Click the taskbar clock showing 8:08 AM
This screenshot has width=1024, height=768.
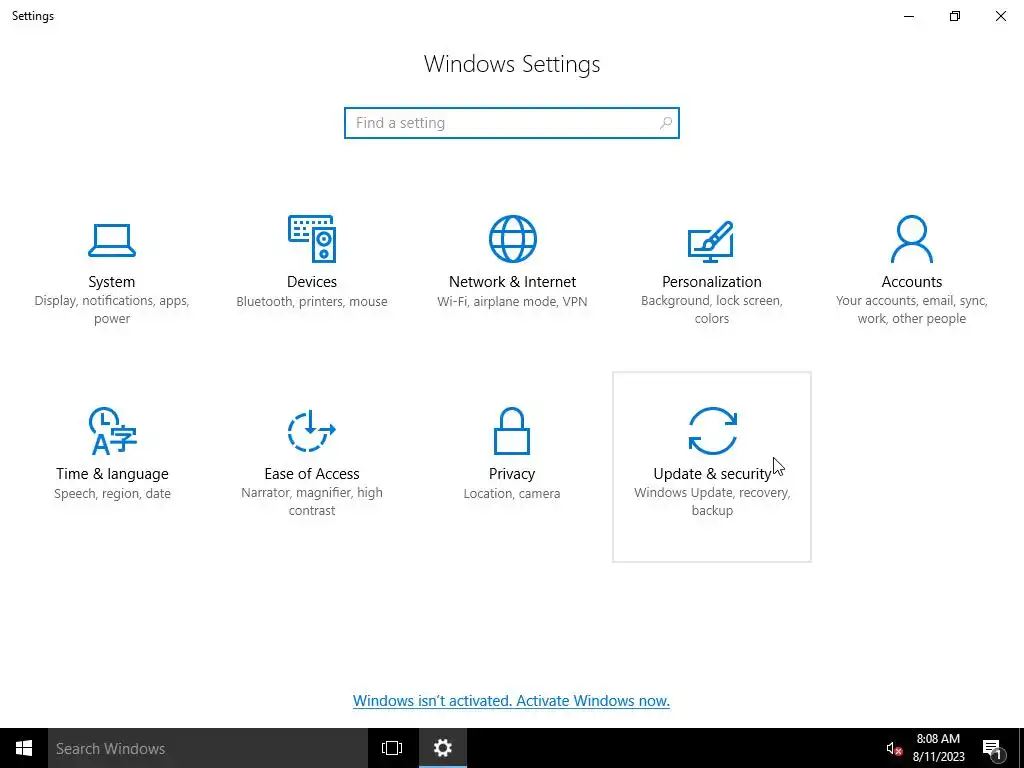click(x=938, y=748)
